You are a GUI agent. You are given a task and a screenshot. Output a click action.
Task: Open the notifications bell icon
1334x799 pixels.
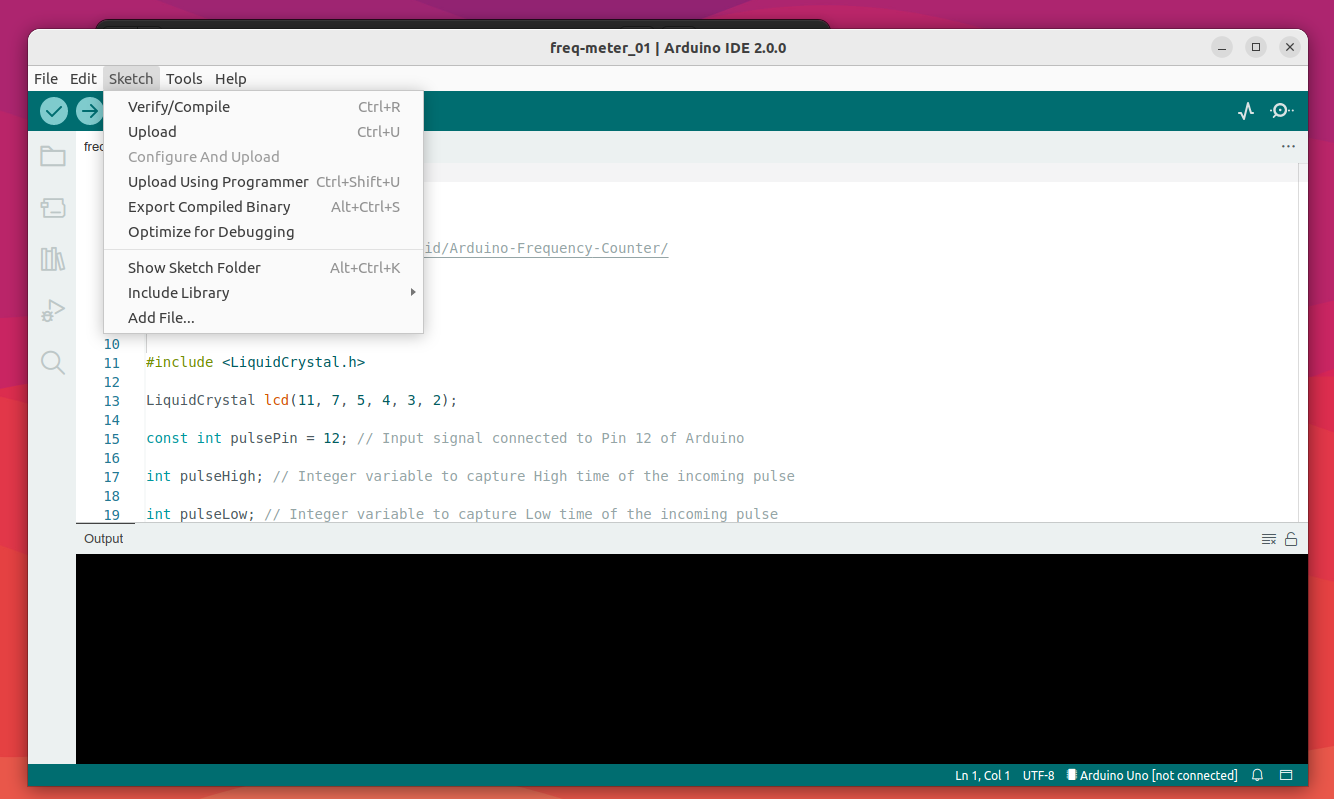point(1258,775)
